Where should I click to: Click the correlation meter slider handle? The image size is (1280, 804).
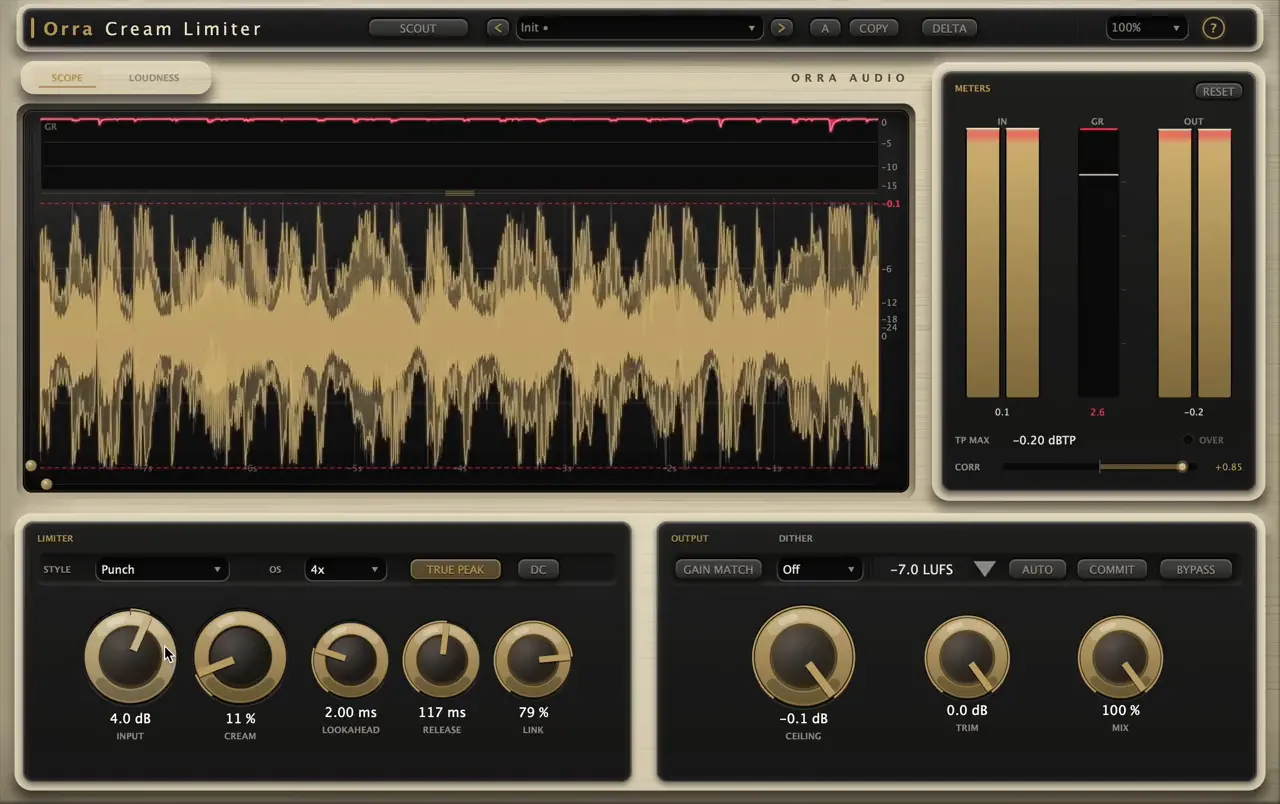click(1182, 467)
